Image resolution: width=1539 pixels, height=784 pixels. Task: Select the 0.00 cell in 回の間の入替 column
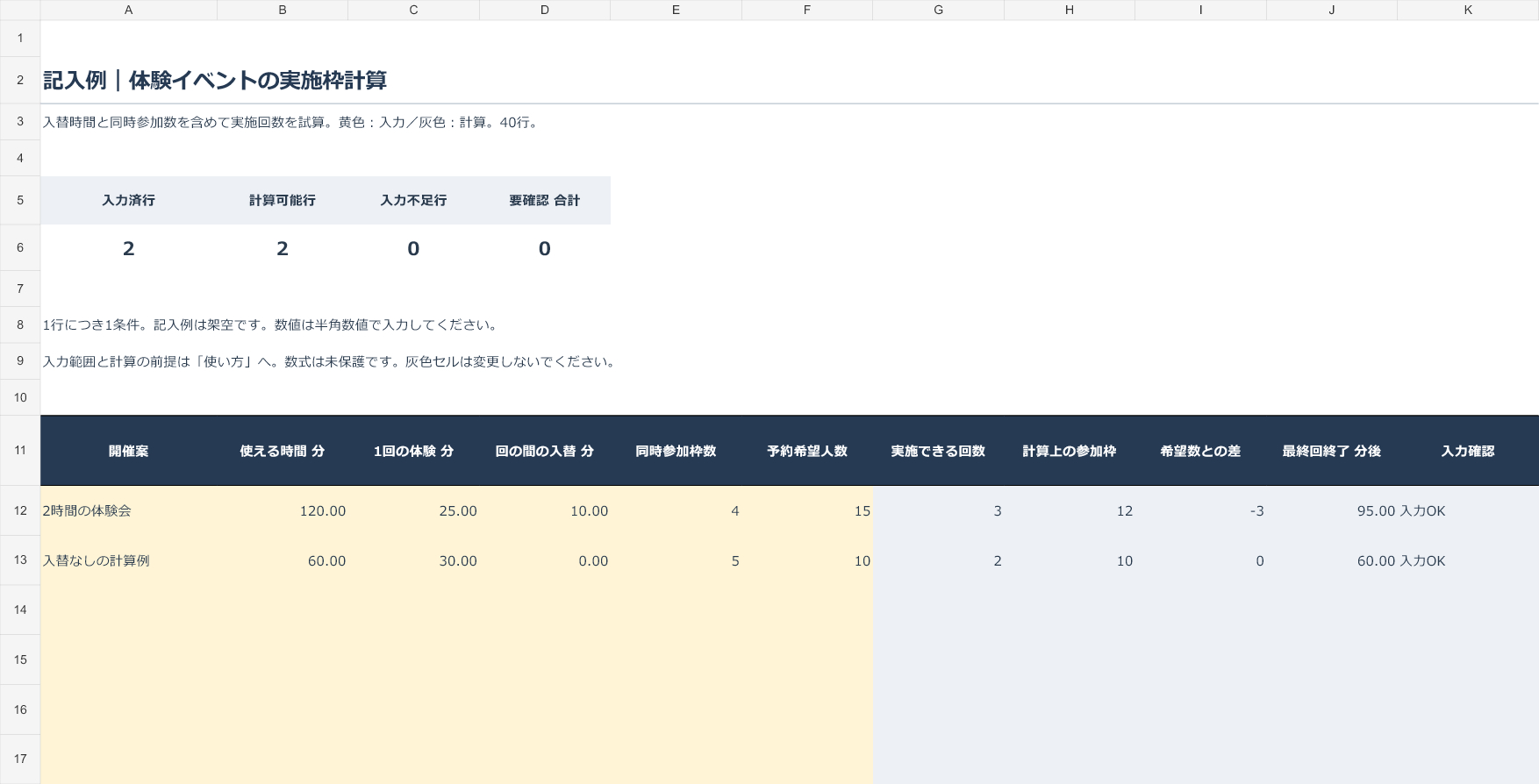coord(544,561)
